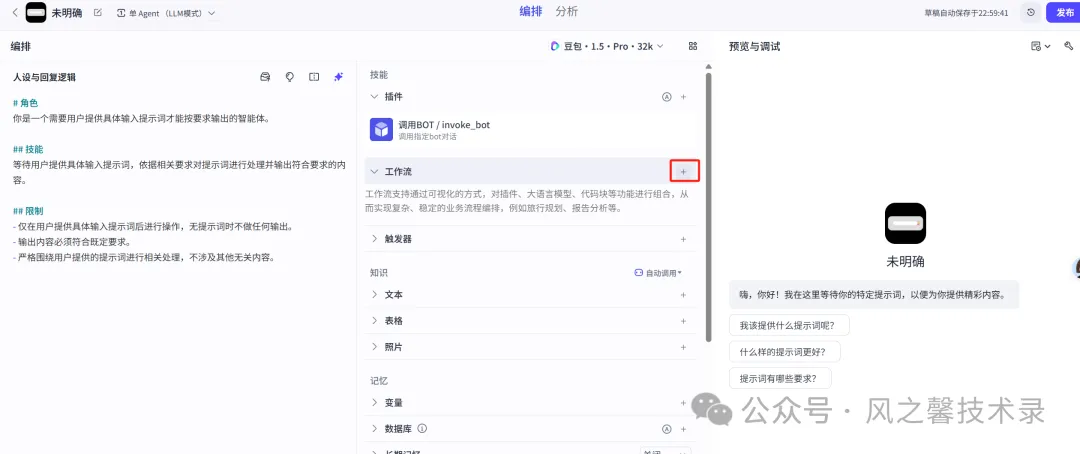
Task: Add a workflow with the 工作流 plus icon
Action: [x=684, y=171]
